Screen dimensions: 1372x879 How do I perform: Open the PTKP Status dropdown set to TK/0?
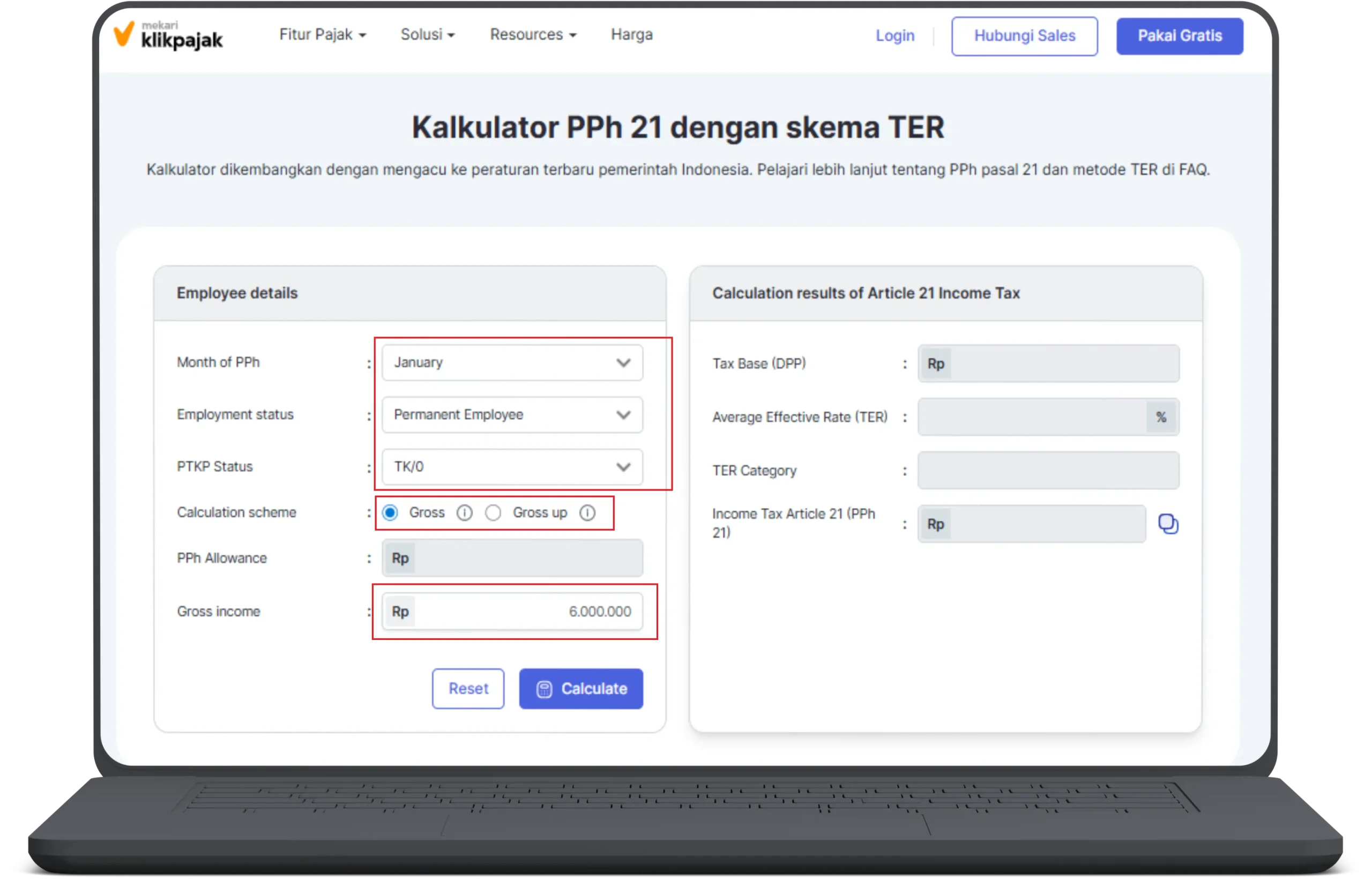(x=511, y=467)
